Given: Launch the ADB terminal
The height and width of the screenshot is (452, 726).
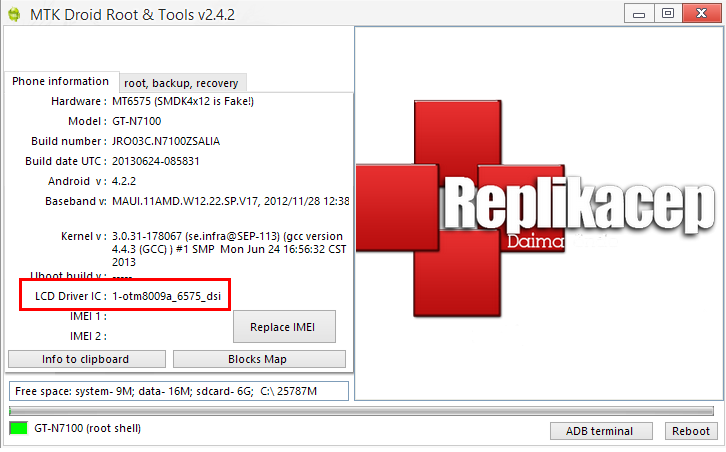Looking at the screenshot, I should tap(599, 431).
